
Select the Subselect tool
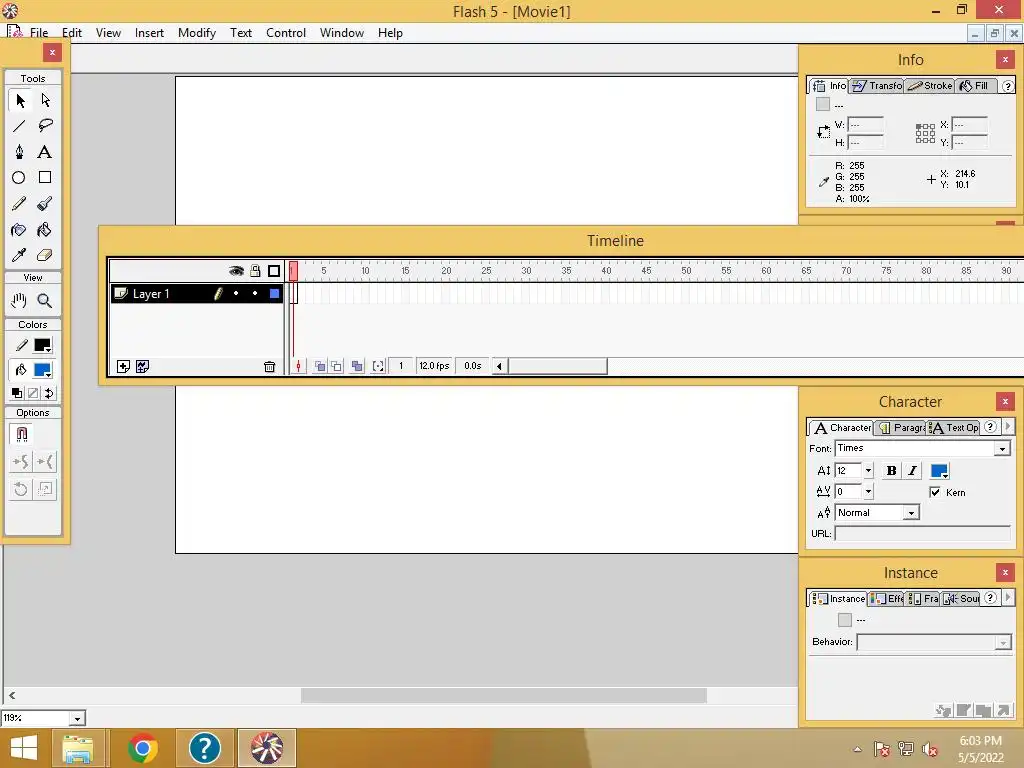45,101
